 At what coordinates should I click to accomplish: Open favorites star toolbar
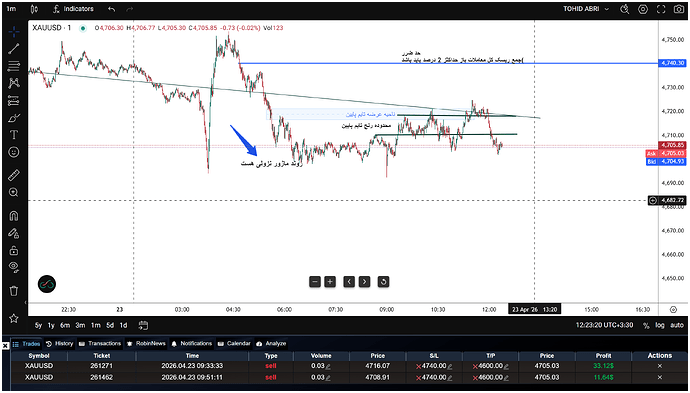(14, 318)
